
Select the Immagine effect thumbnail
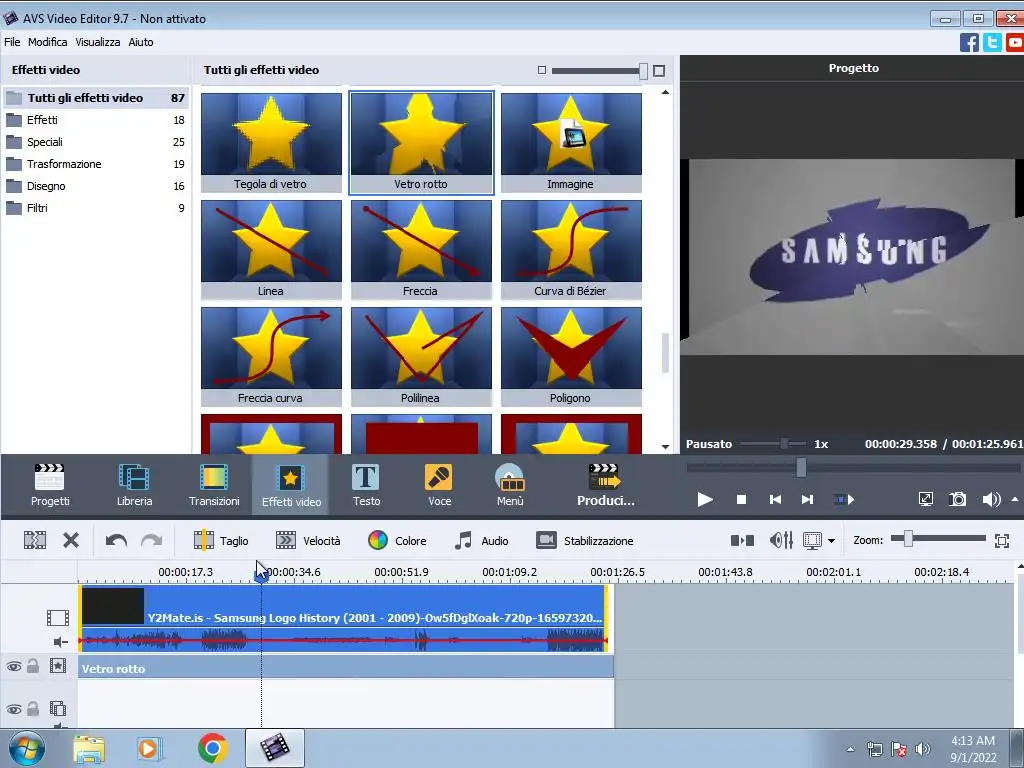pos(571,142)
